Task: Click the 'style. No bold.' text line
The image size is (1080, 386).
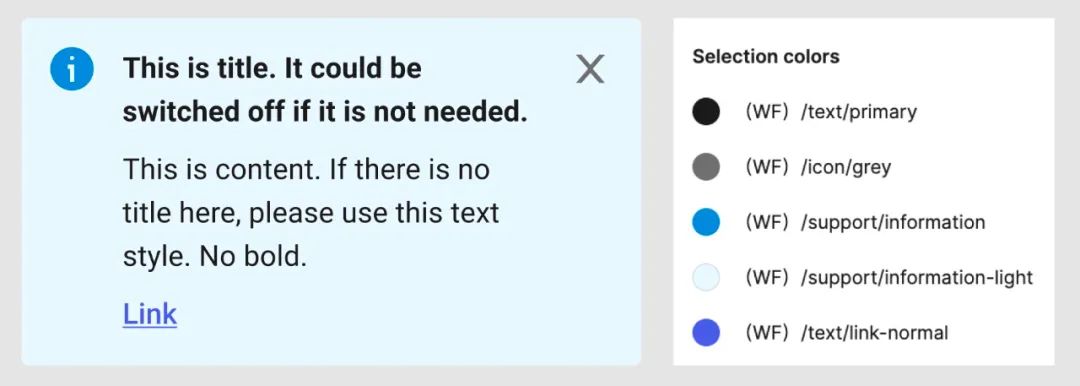Action: [x=214, y=257]
